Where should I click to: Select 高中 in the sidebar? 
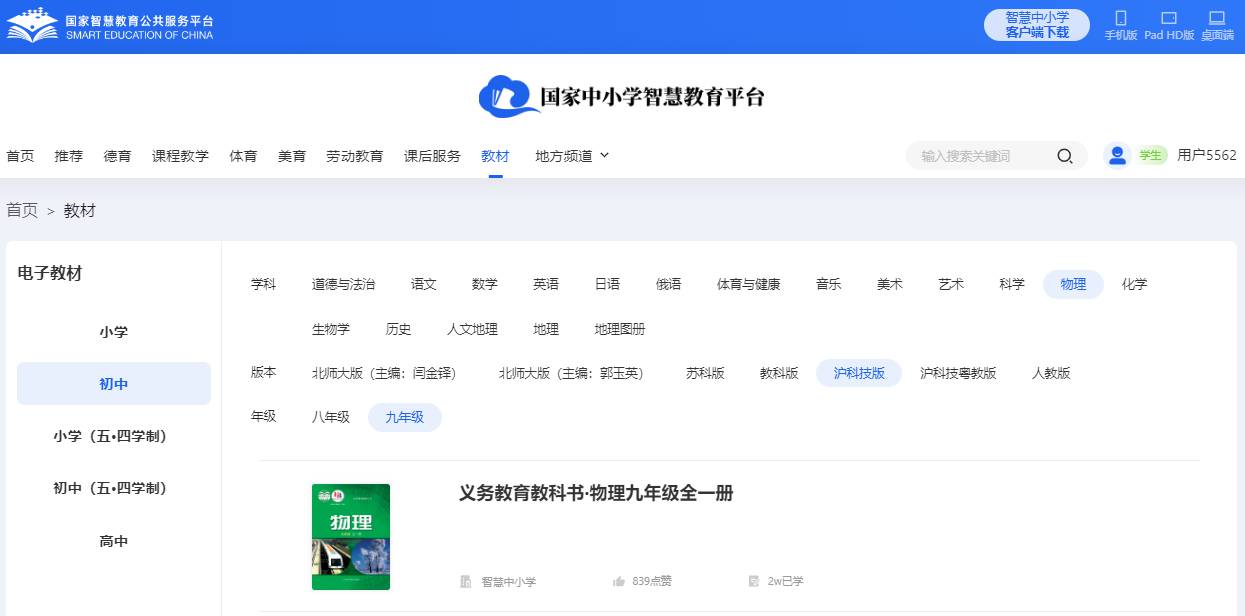114,541
